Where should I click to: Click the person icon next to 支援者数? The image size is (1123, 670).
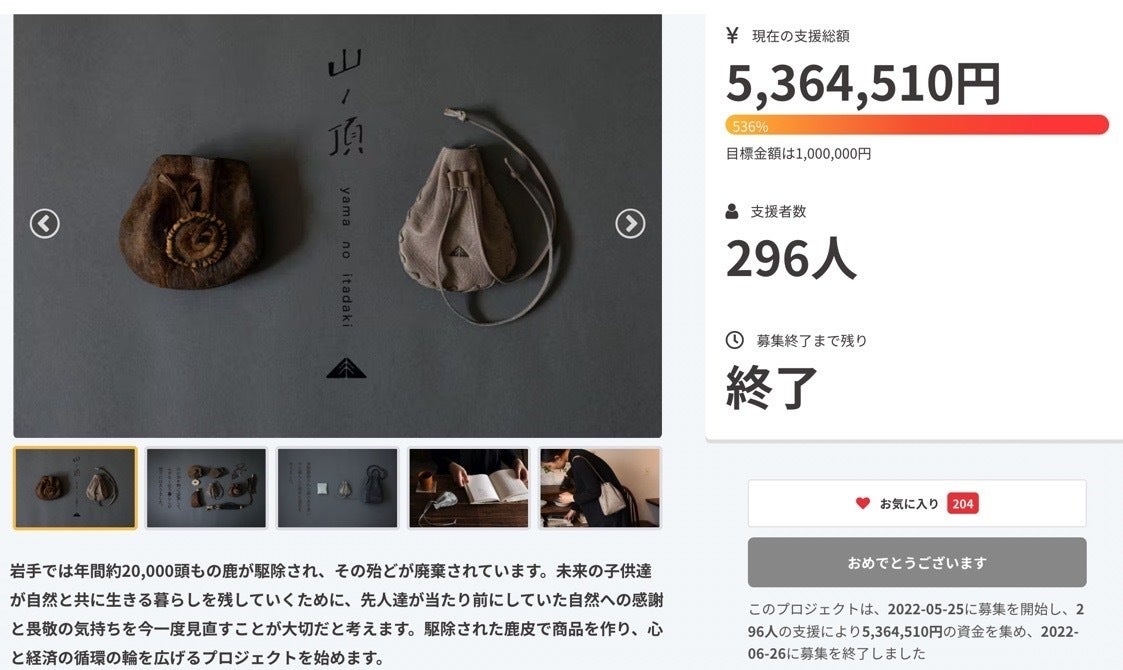tap(732, 211)
